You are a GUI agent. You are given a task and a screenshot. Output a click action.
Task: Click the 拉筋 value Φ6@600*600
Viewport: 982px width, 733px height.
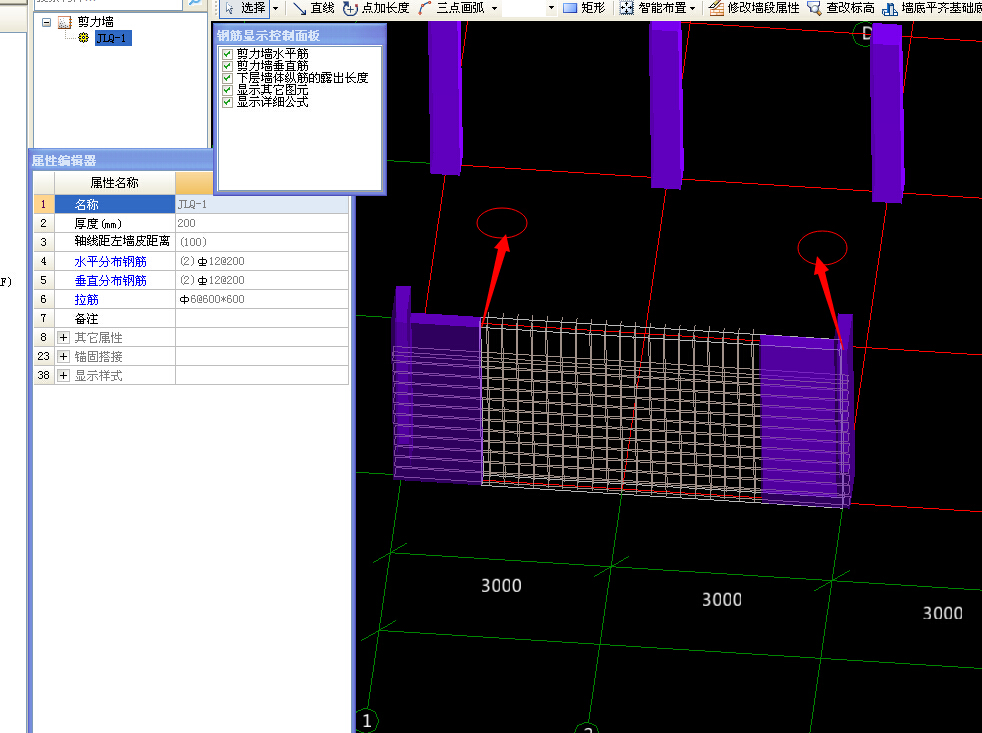(262, 299)
